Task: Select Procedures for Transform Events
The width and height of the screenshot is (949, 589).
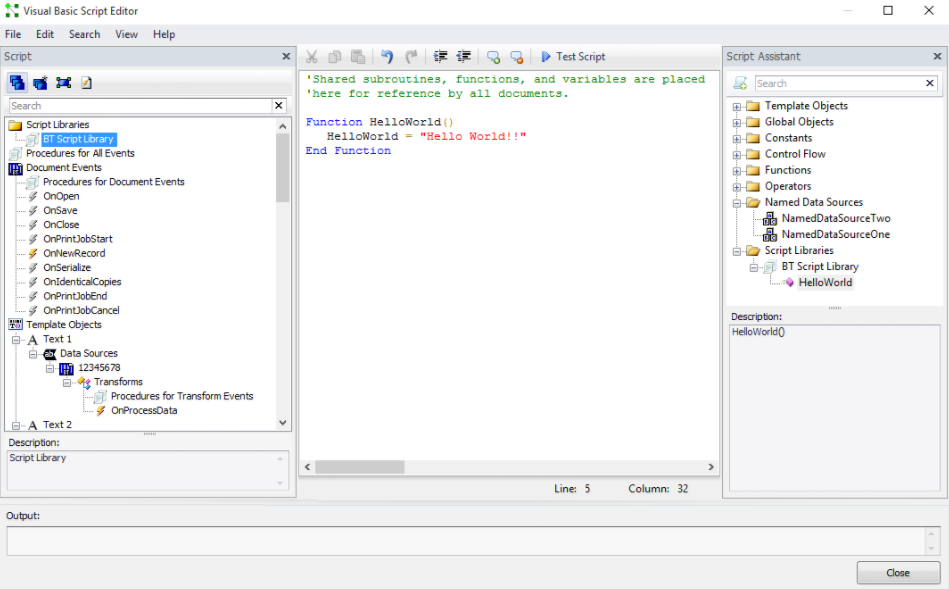Action: 182,396
